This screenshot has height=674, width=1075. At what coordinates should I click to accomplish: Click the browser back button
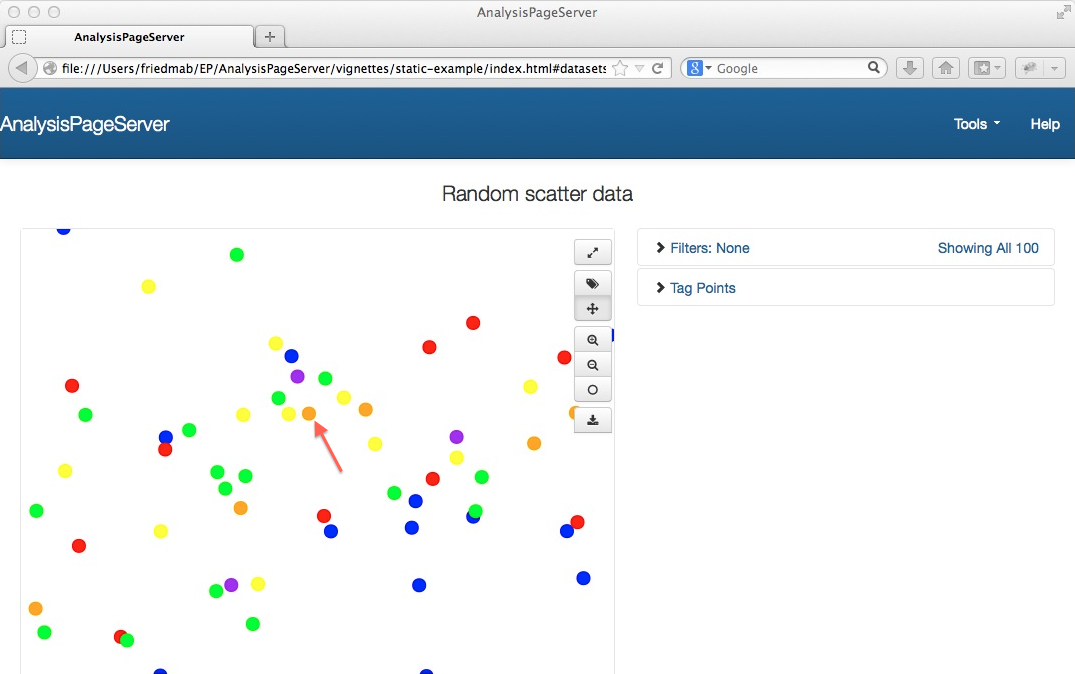(22, 68)
